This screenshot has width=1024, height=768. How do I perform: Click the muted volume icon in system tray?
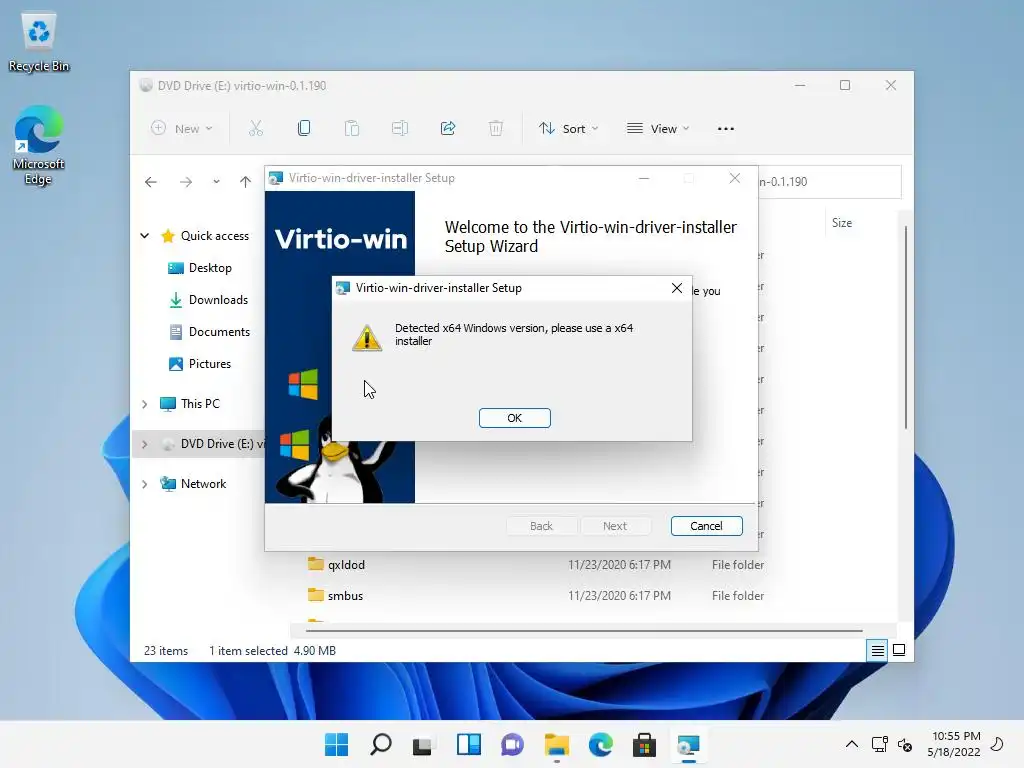[904, 744]
